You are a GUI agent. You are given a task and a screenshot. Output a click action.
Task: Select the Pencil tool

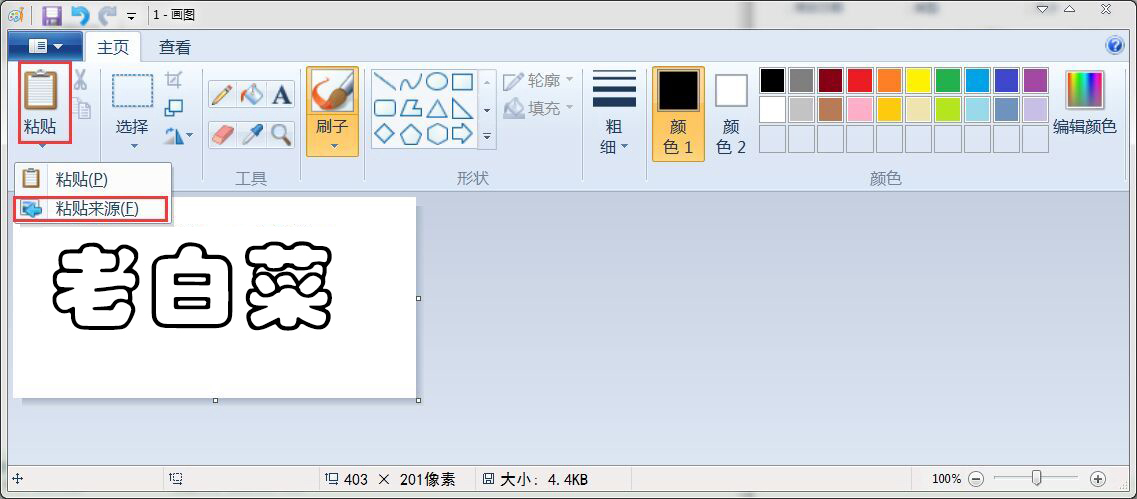[222, 94]
